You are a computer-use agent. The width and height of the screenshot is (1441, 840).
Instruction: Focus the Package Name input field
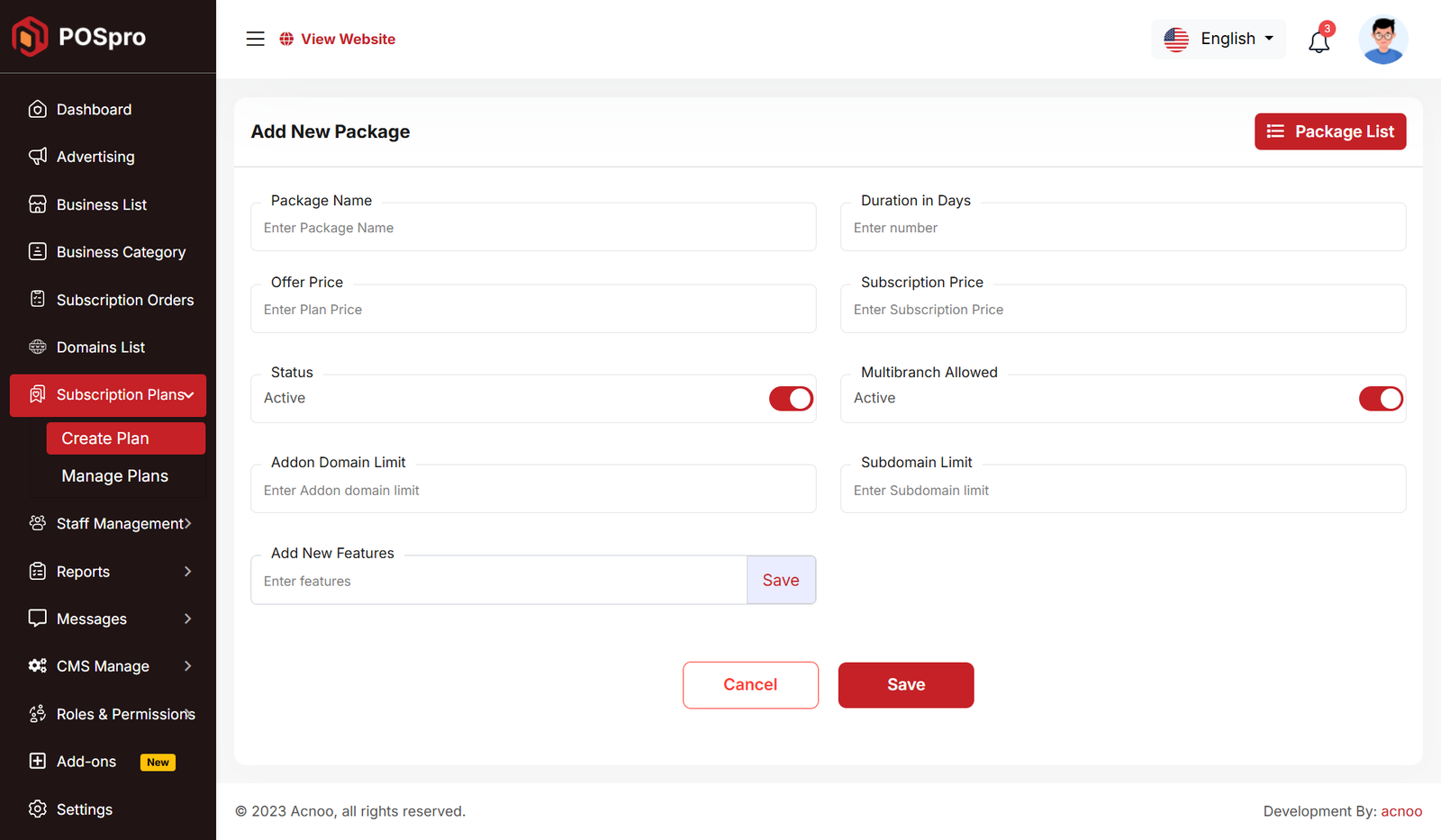coord(533,228)
